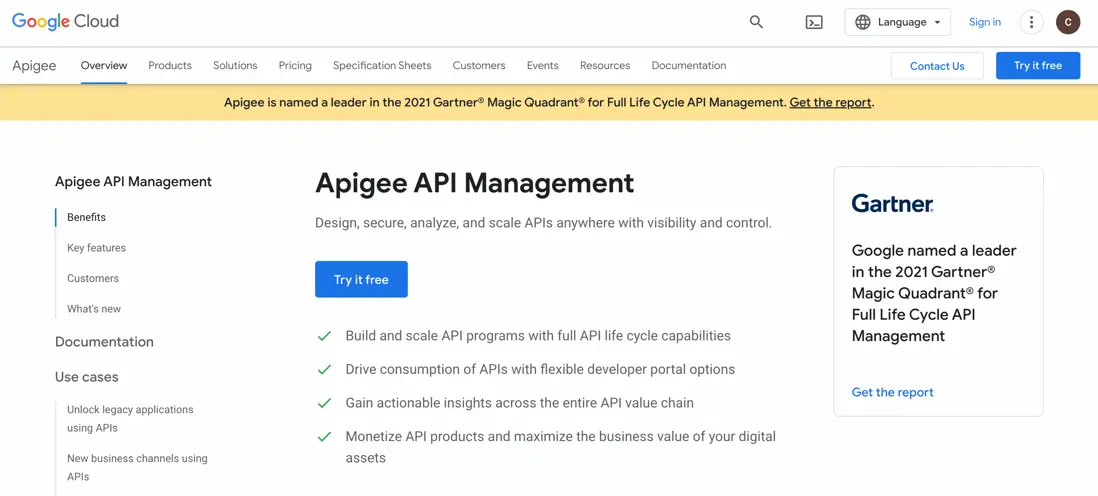This screenshot has height=496, width=1098.
Task: Click the Google Cloud logo
Action: click(x=65, y=21)
